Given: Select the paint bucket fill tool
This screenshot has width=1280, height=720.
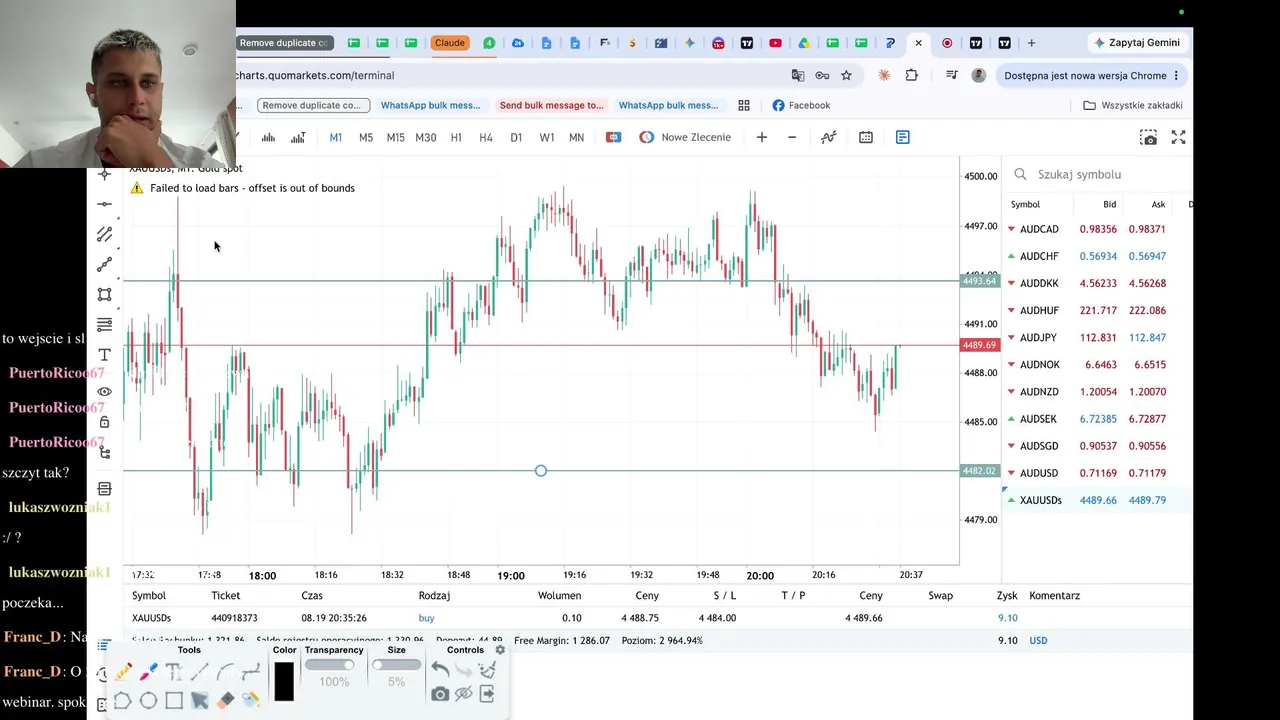Looking at the screenshot, I should click(x=250, y=700).
